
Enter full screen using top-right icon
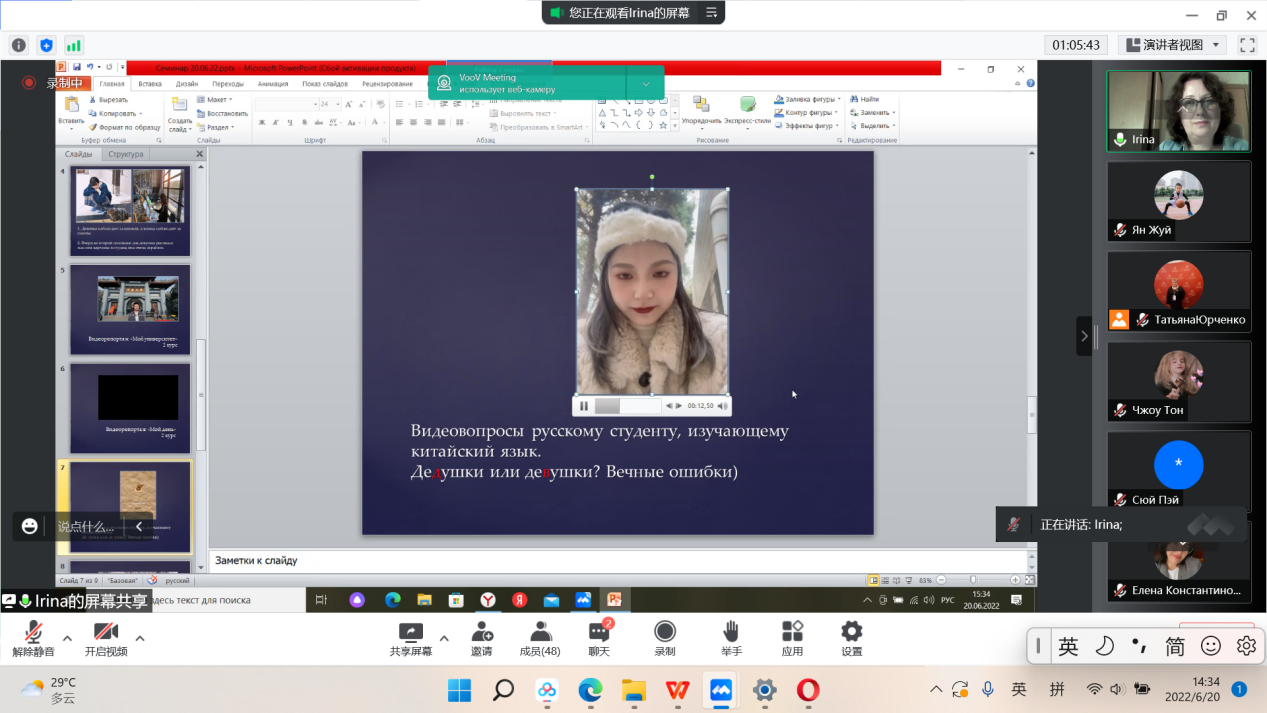(x=1247, y=45)
